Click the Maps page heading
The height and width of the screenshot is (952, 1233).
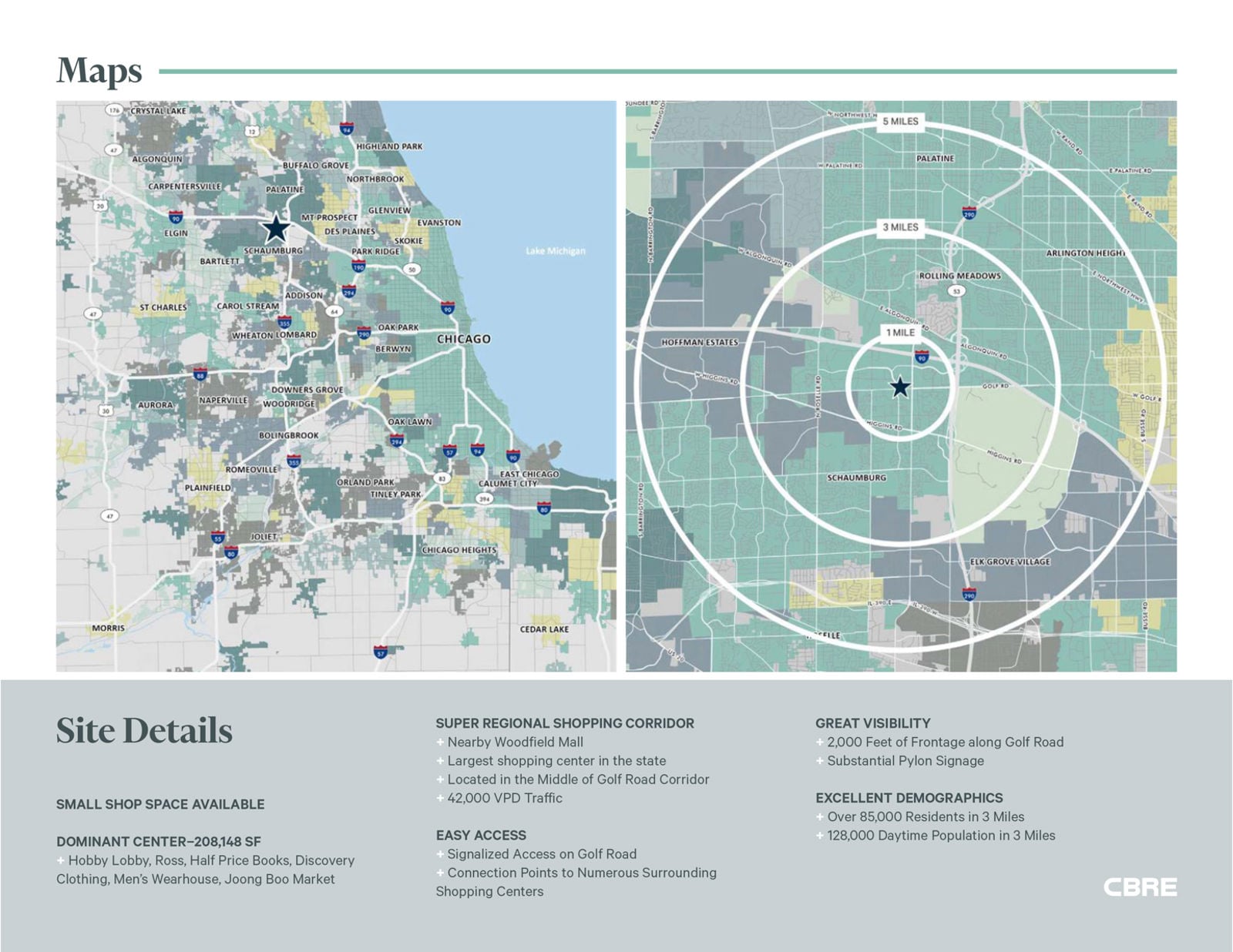(x=99, y=71)
